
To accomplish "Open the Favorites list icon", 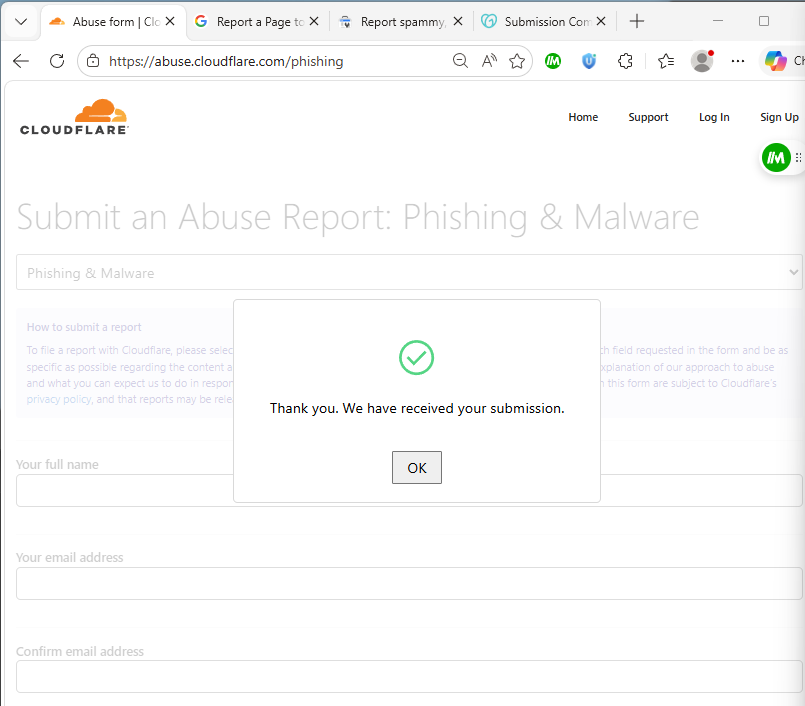I will point(666,61).
